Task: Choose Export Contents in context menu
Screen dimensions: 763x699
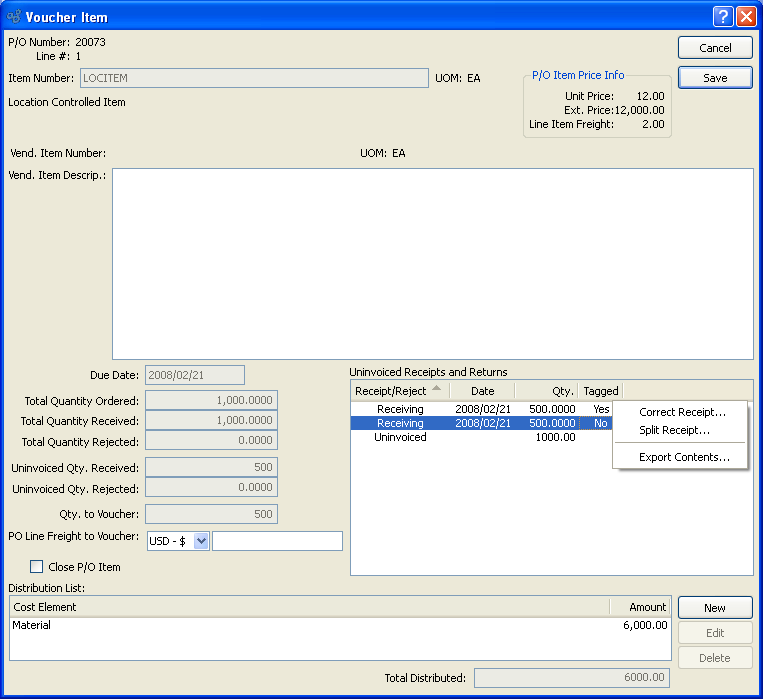Action: [x=684, y=457]
